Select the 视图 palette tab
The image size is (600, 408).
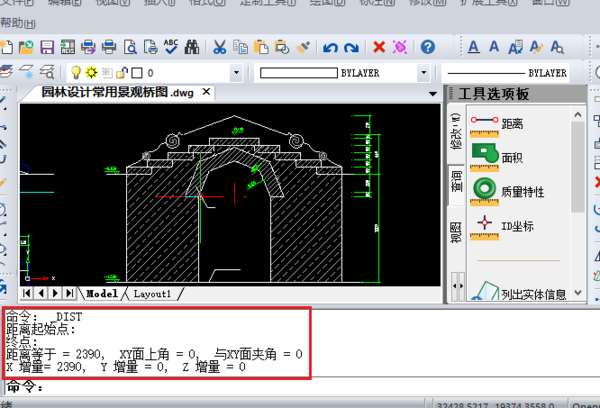[456, 232]
